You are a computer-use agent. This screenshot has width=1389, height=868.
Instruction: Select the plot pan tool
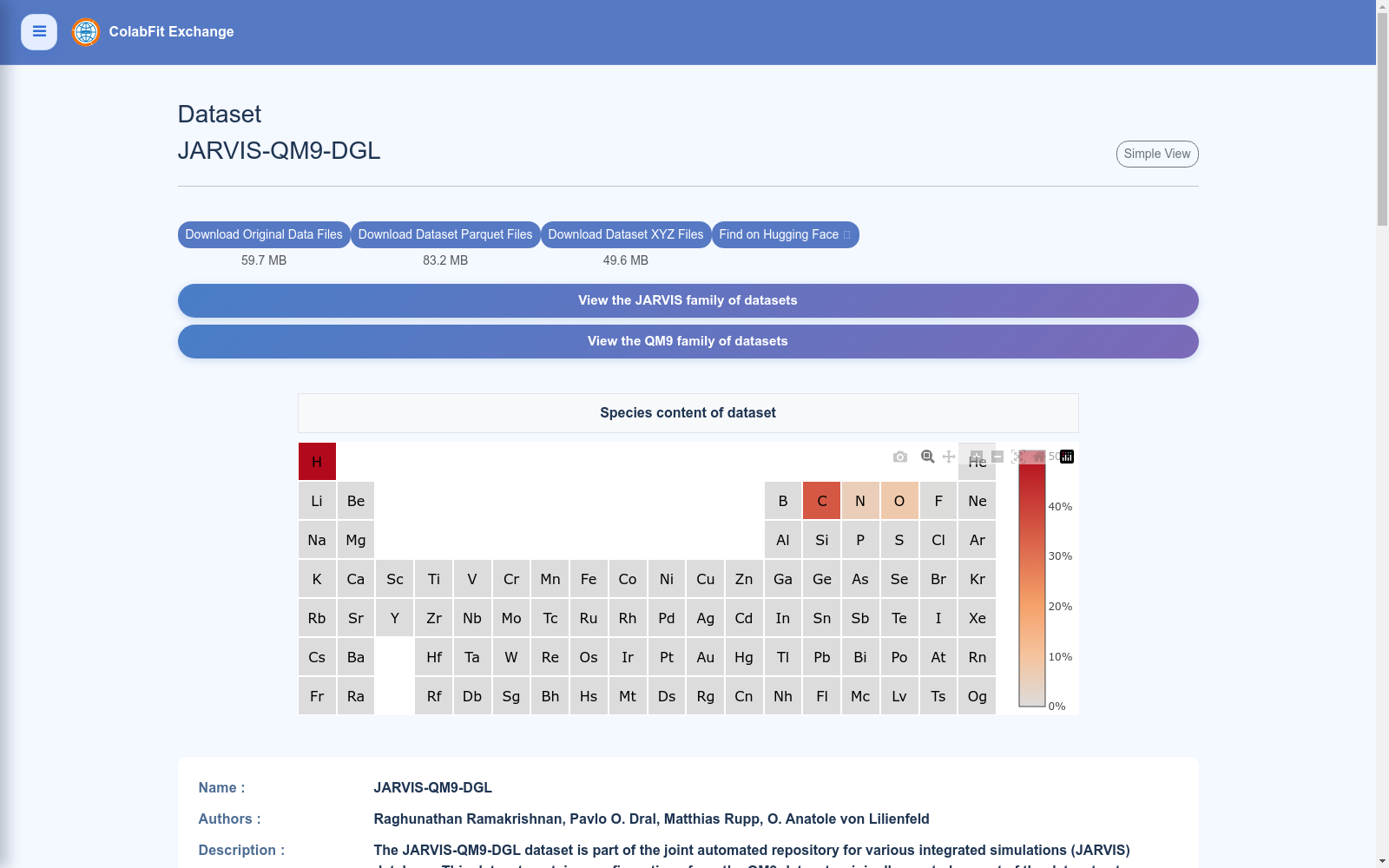tap(949, 457)
